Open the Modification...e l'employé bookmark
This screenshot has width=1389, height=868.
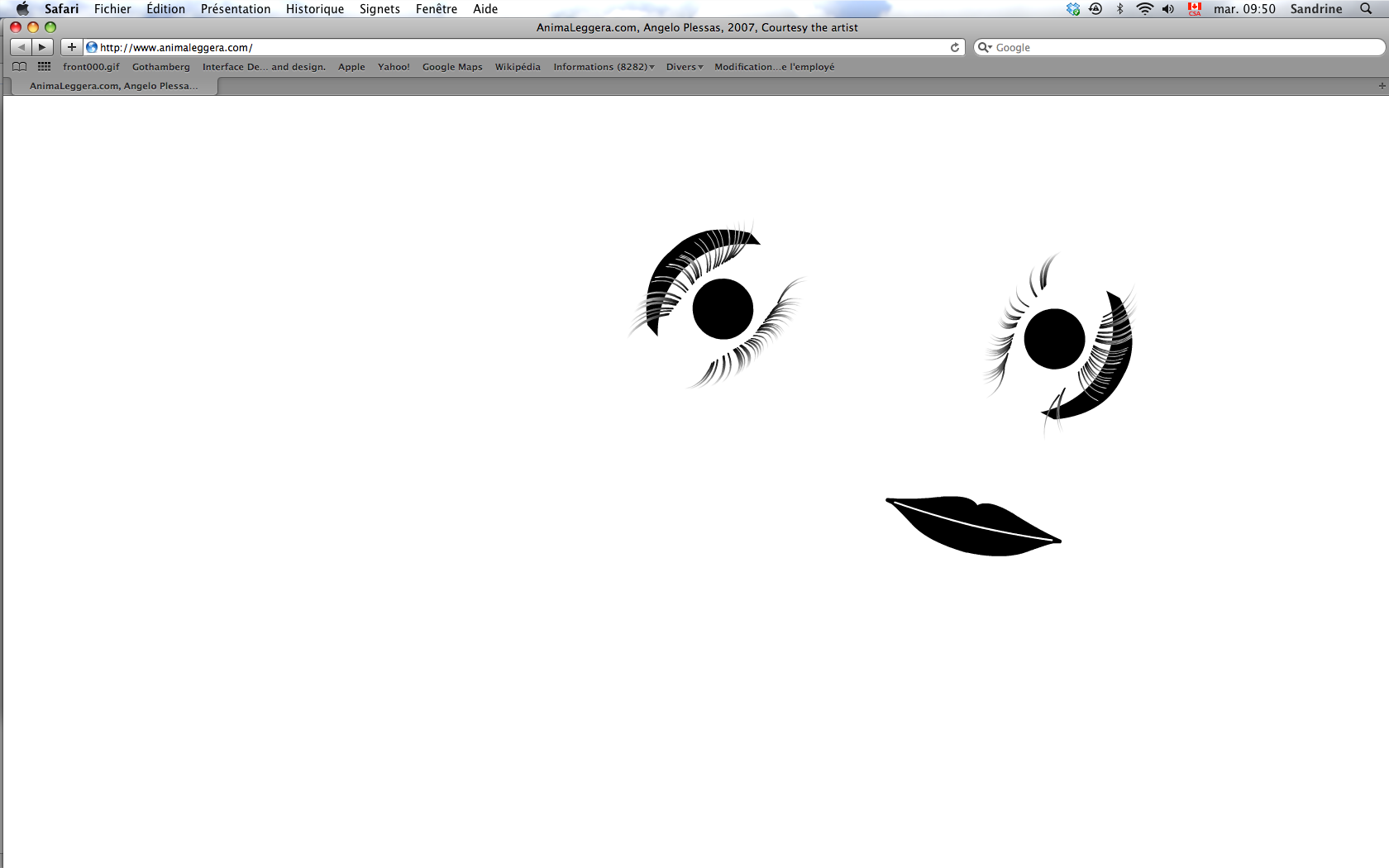click(x=775, y=67)
